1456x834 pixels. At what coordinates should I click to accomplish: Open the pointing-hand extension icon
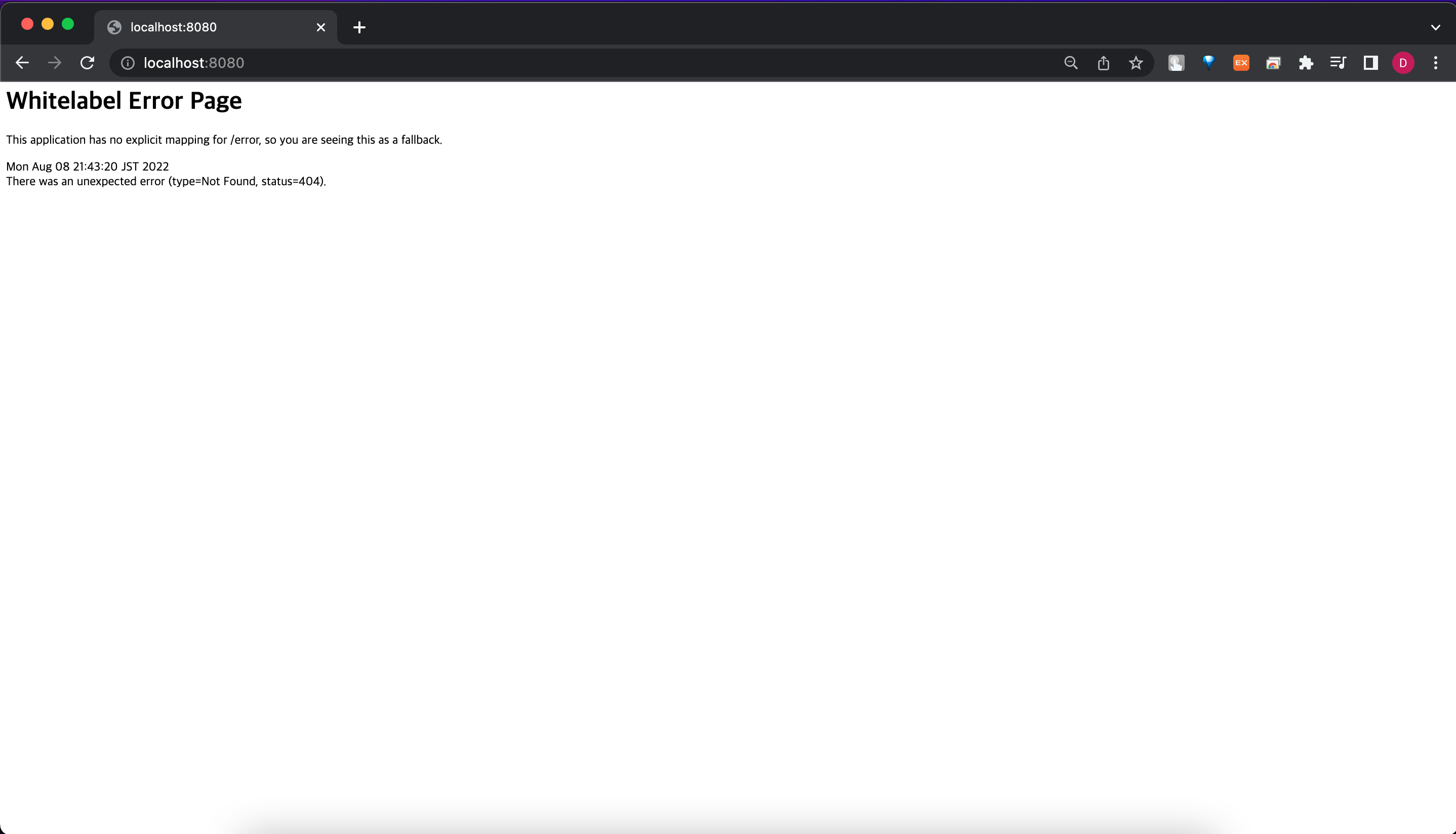click(1176, 63)
